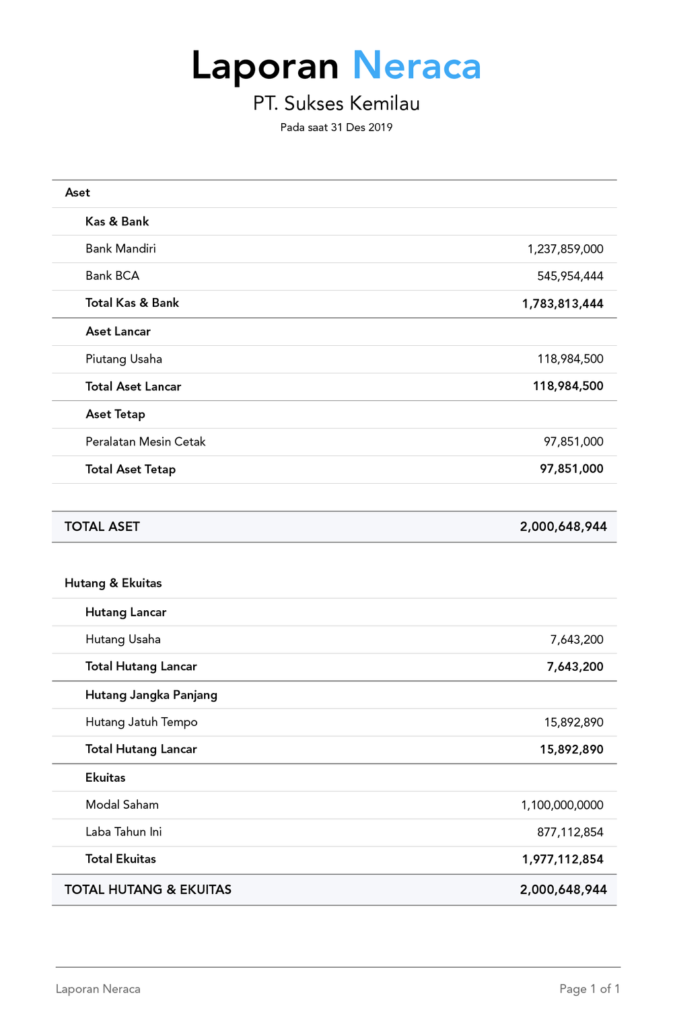Click the Hutang Usaha row label
This screenshot has height=1024, width=673.
coord(123,639)
